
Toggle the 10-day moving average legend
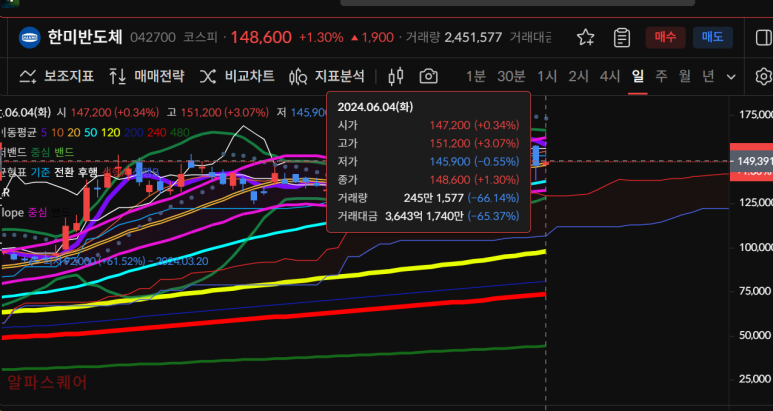tap(57, 132)
